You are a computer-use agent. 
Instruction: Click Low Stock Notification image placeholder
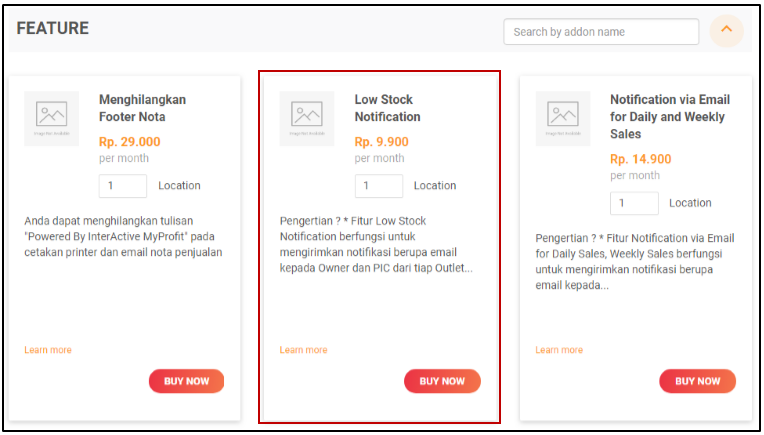point(307,118)
